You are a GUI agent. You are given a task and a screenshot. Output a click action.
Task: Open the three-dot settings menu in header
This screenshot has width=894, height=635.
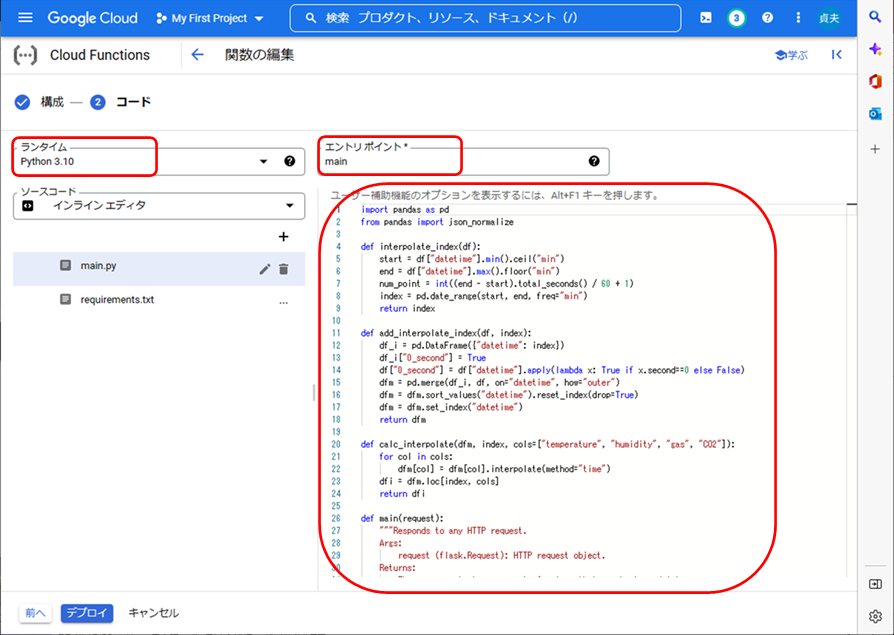pyautogui.click(x=798, y=18)
